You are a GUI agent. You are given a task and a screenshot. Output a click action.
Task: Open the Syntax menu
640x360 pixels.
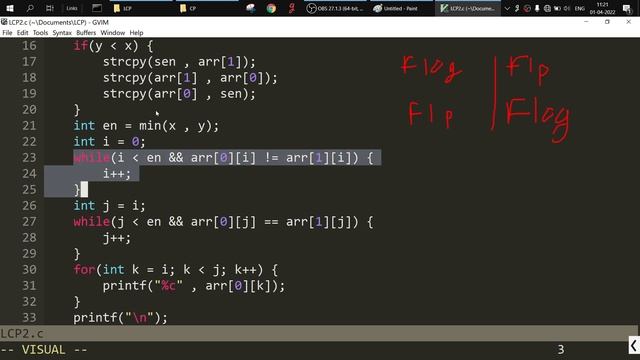coord(62,33)
